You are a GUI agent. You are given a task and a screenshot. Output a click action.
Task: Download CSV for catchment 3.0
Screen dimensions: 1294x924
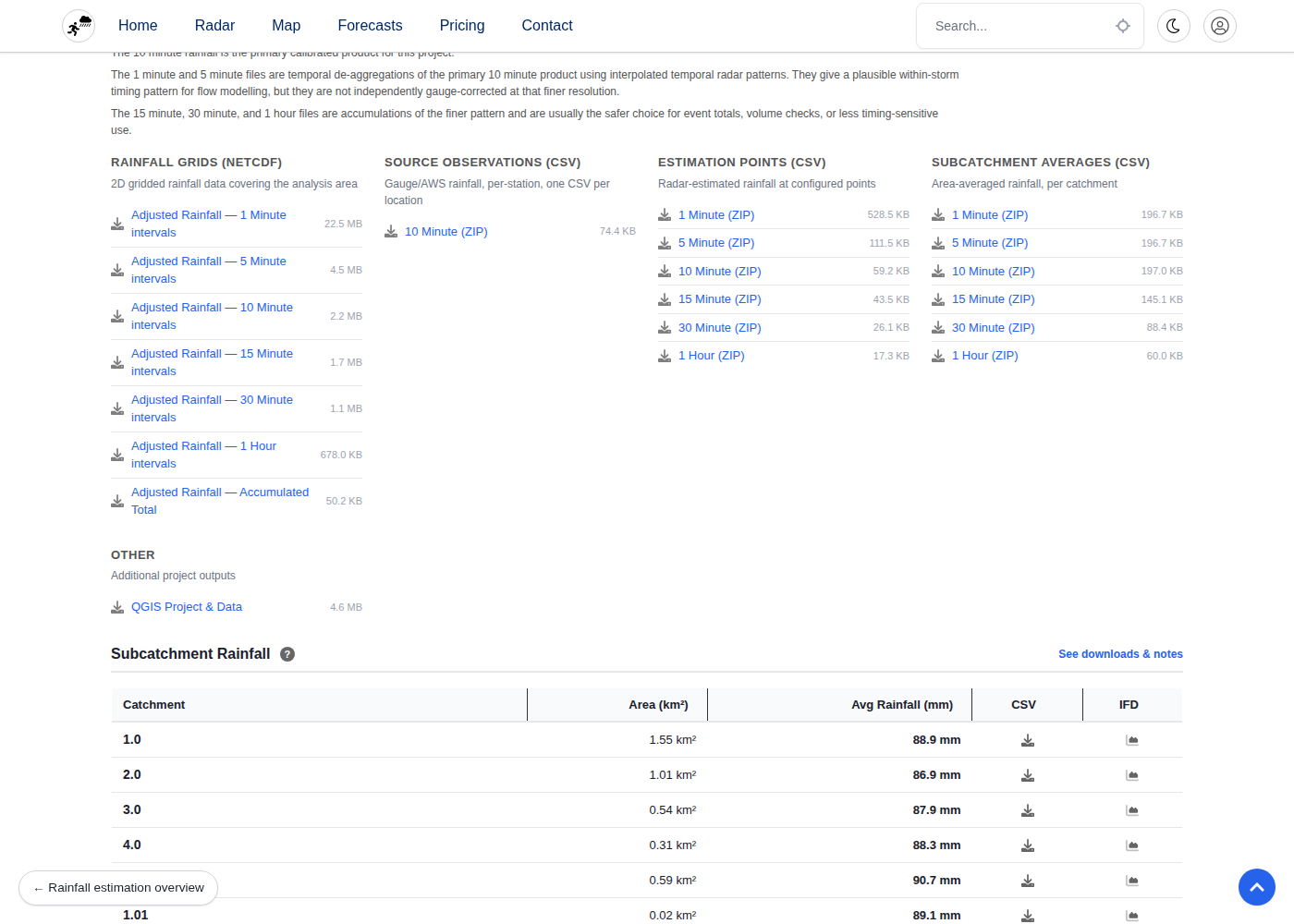[x=1028, y=810]
